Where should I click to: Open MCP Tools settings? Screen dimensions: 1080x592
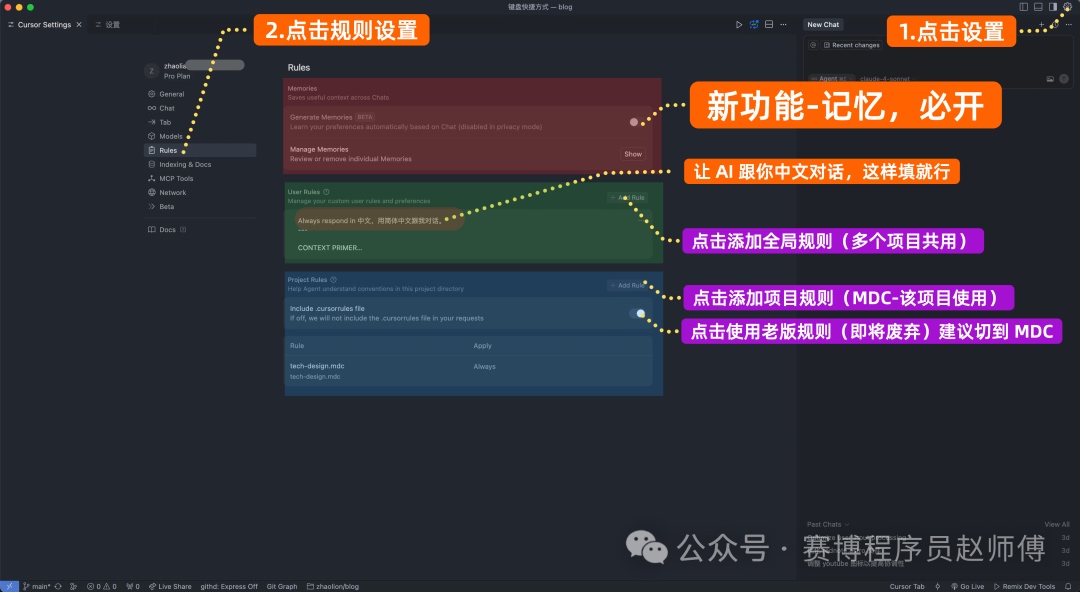click(x=200, y=178)
